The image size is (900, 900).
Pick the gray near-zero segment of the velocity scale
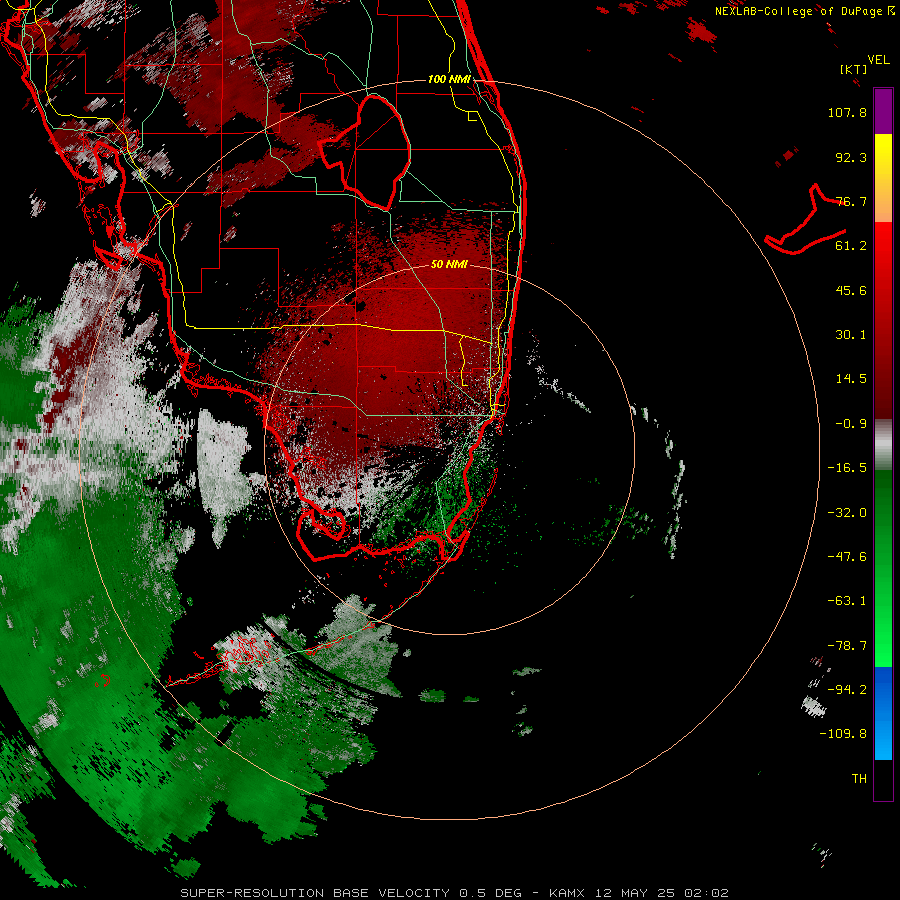(883, 445)
